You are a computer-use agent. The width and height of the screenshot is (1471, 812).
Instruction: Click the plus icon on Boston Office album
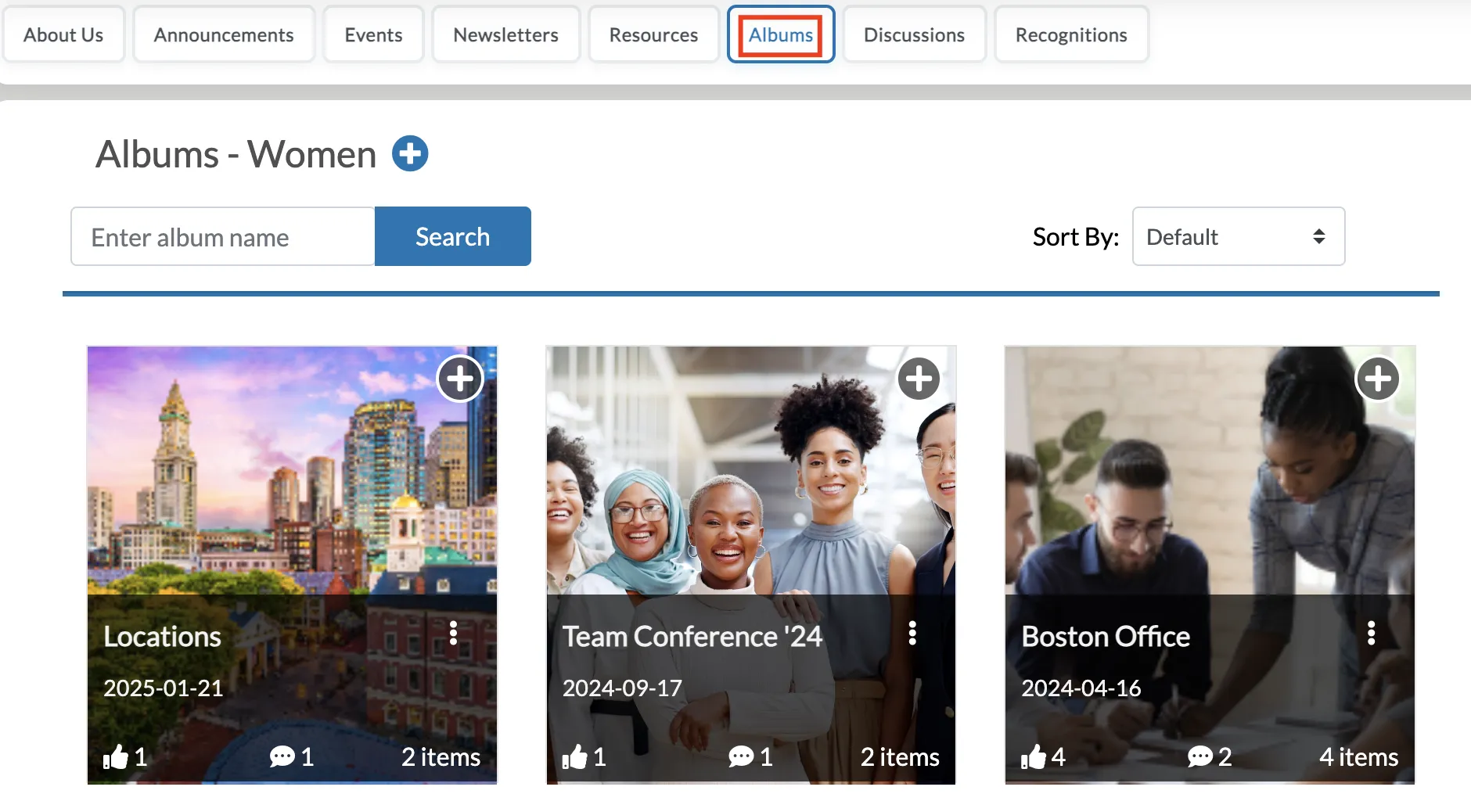pyautogui.click(x=1378, y=379)
